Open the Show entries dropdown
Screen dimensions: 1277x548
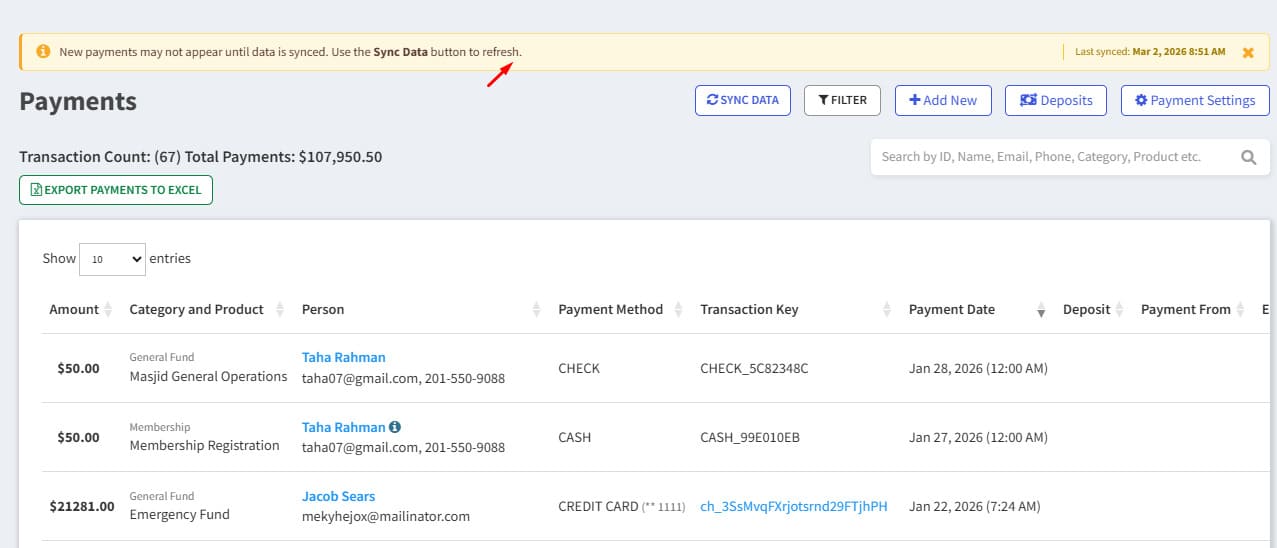click(112, 259)
